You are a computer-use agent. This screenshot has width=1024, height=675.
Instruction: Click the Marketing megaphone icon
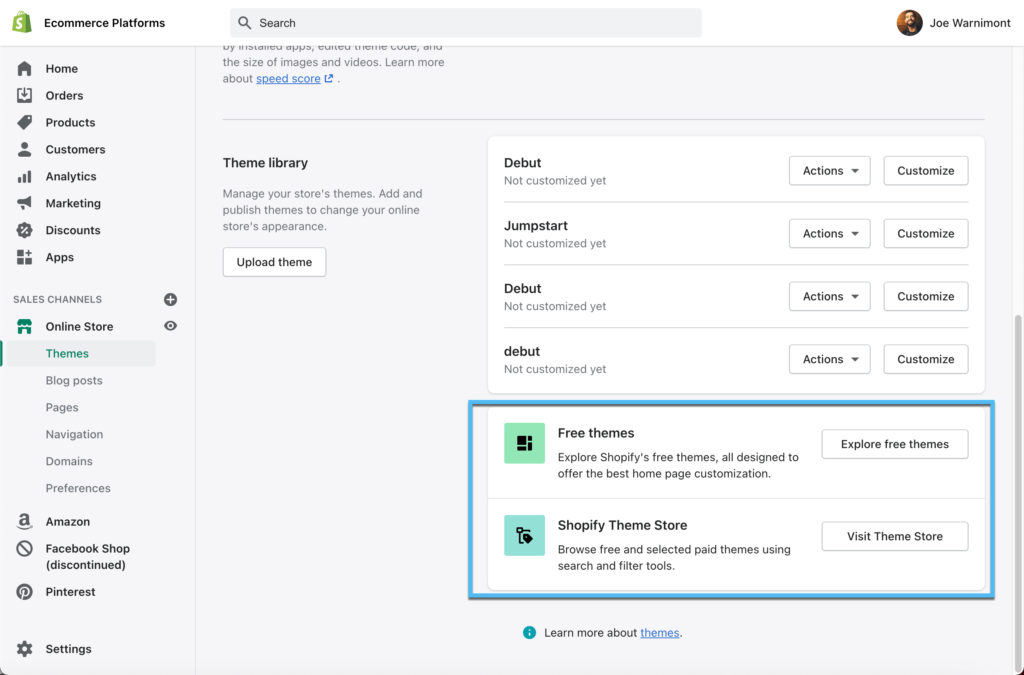point(24,203)
